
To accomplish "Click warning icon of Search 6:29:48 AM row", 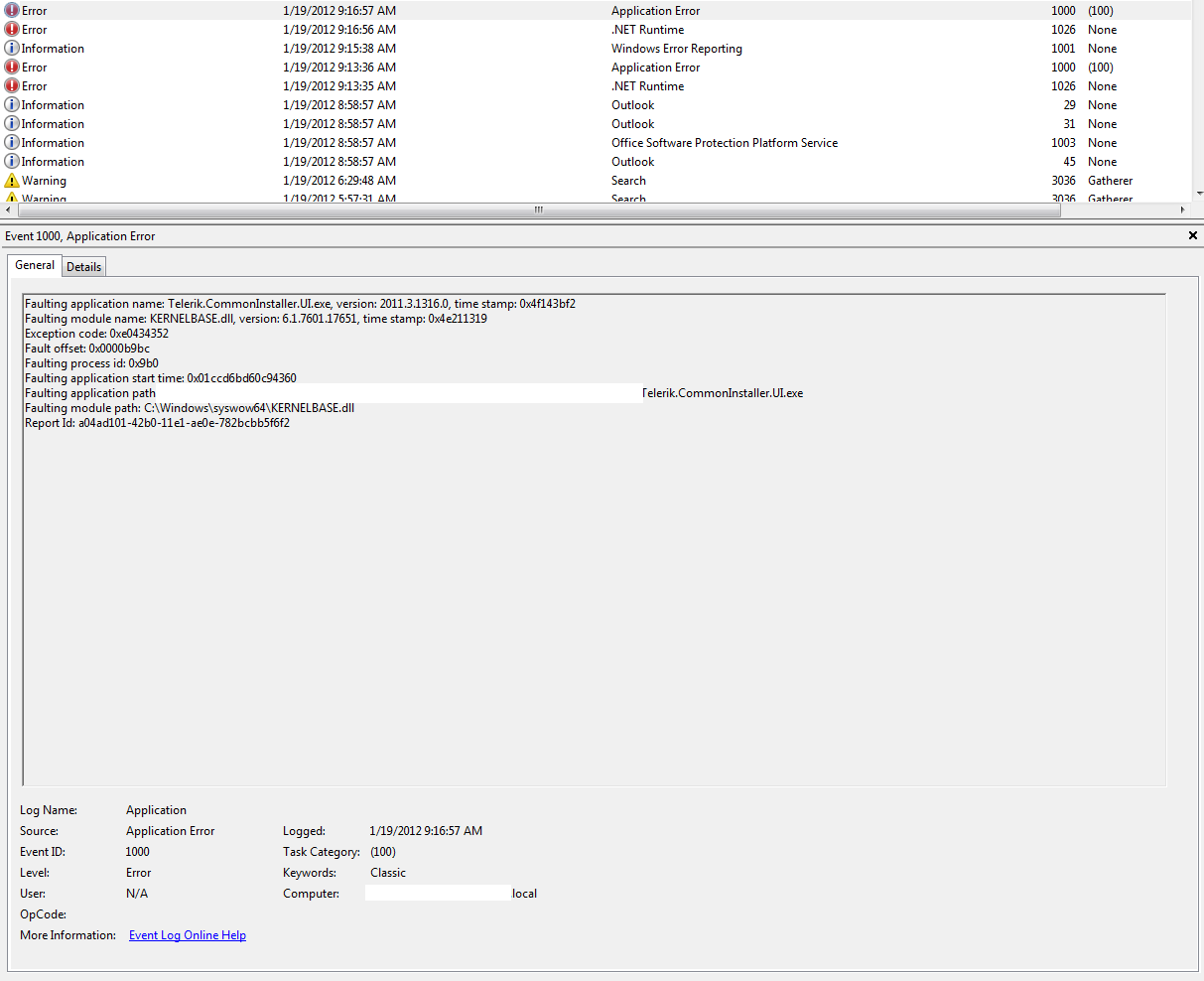I will pyautogui.click(x=12, y=181).
